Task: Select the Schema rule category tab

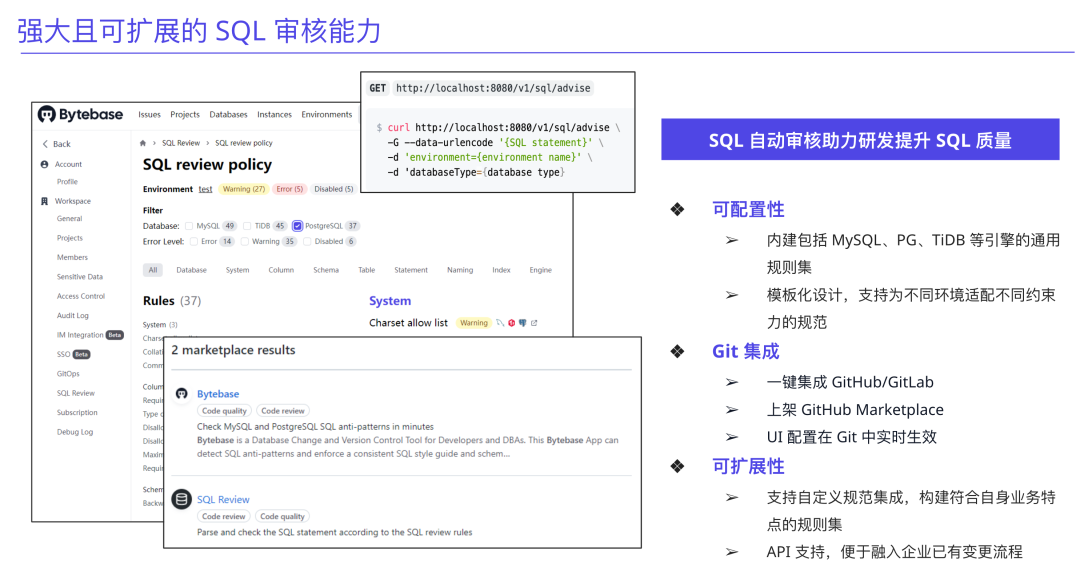Action: coord(326,270)
